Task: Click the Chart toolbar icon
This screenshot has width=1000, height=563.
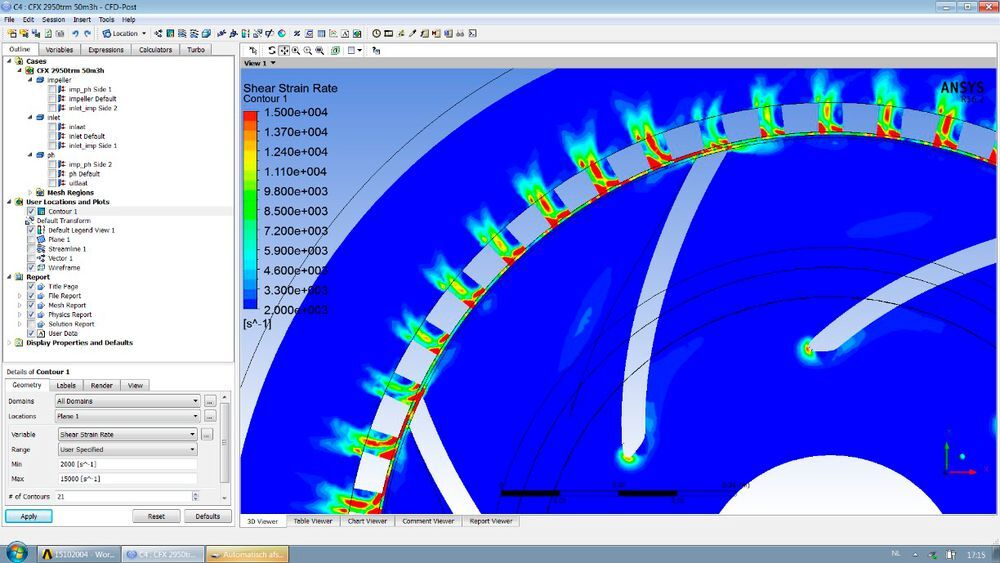Action: click(333, 33)
